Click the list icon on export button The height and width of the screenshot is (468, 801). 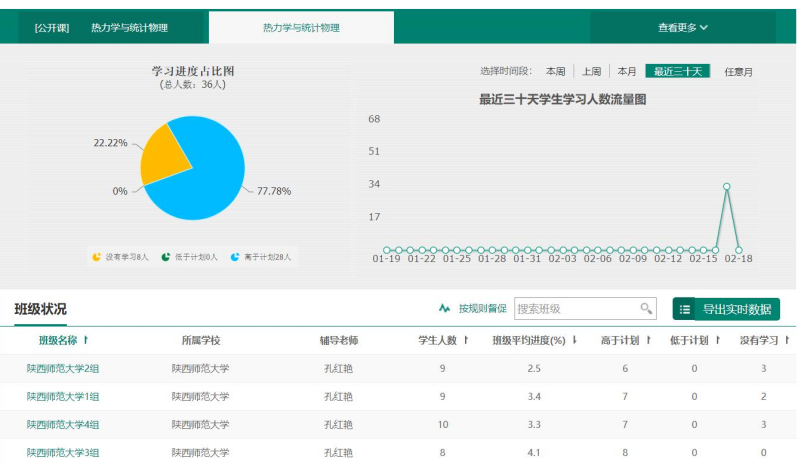point(685,310)
